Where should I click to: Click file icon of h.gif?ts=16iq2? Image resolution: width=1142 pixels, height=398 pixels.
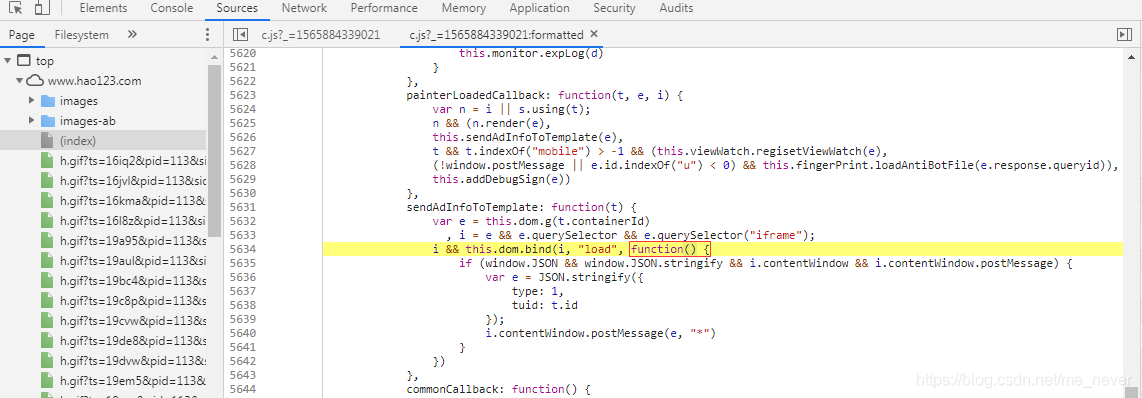pyautogui.click(x=47, y=160)
